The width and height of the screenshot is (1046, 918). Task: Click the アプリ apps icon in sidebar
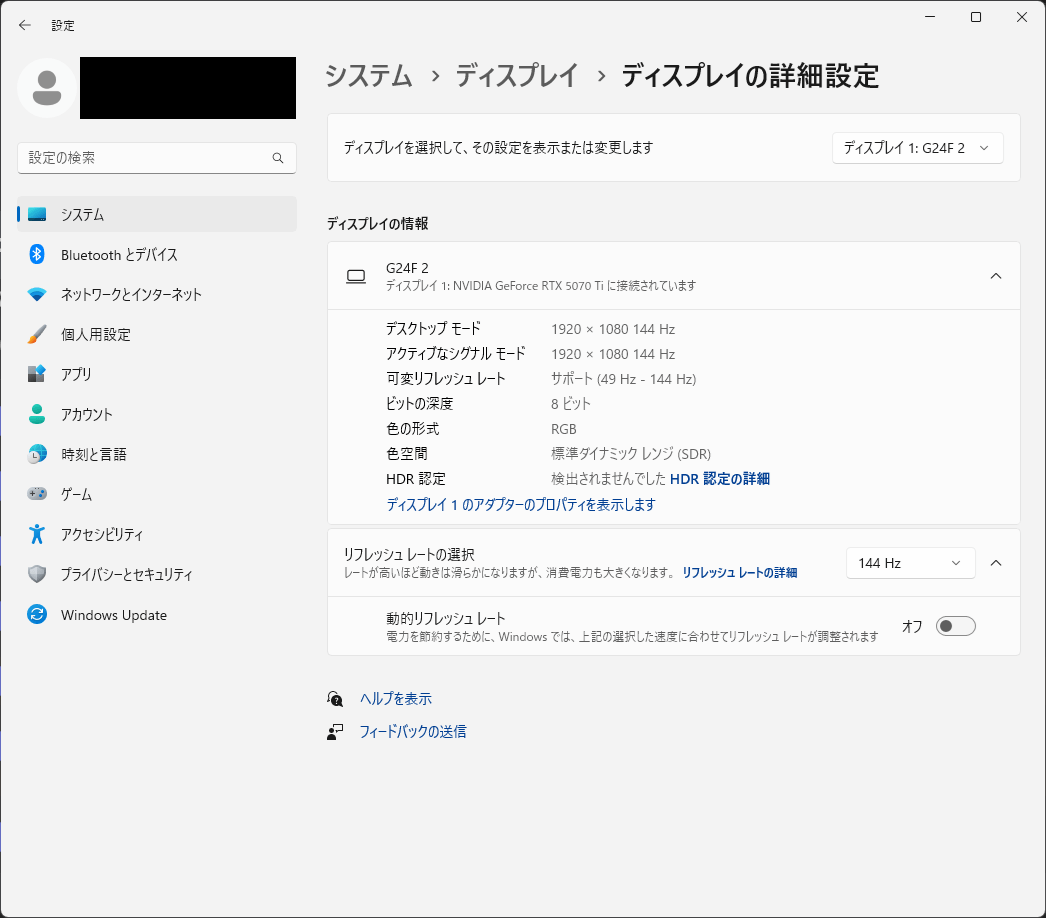tap(37, 374)
